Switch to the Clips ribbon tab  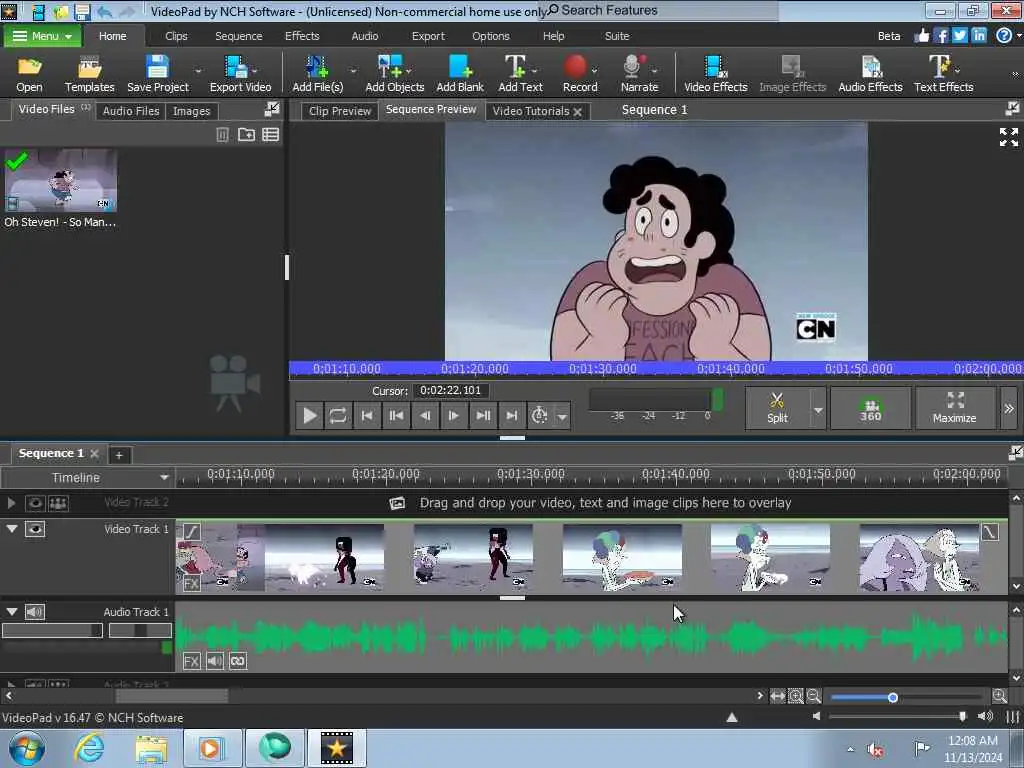(176, 36)
